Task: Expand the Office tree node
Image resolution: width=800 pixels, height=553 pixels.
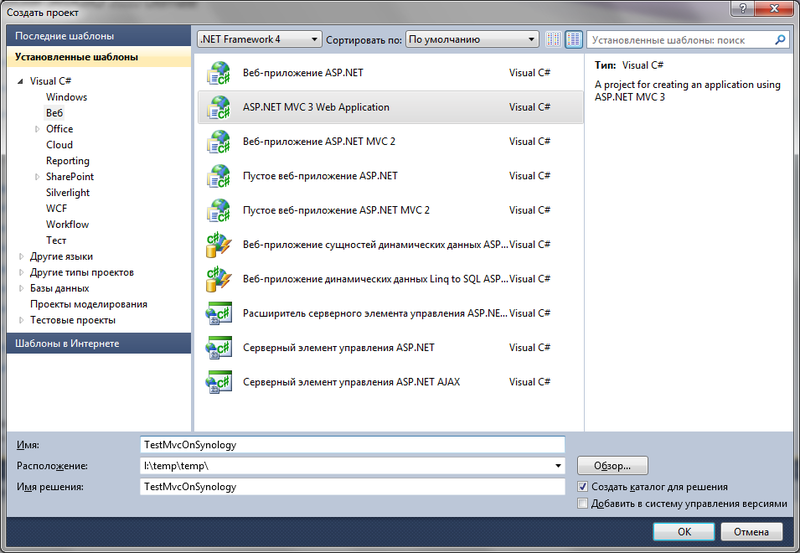Action: point(37,129)
